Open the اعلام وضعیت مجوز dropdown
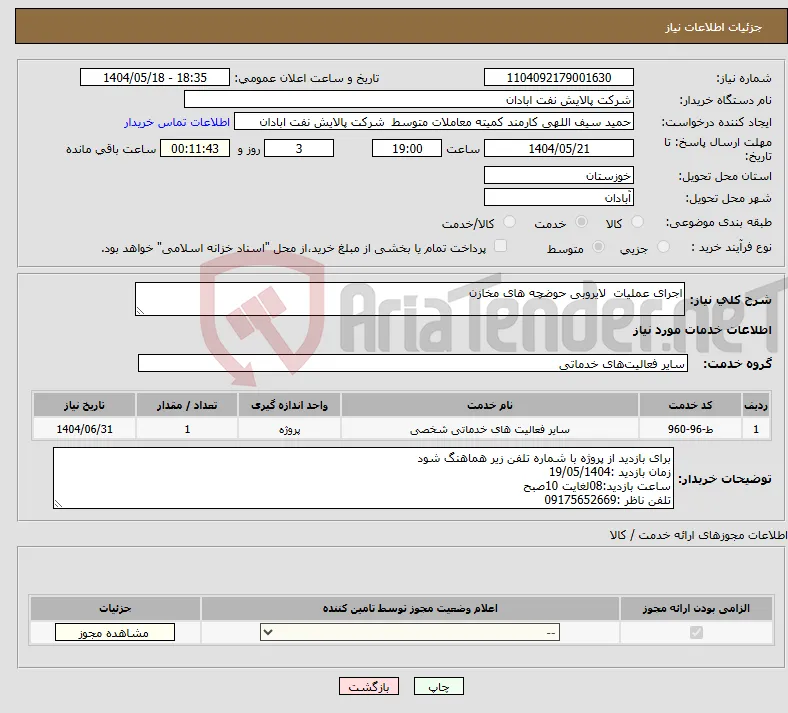Image resolution: width=788 pixels, height=713 pixels. click(x=410, y=632)
